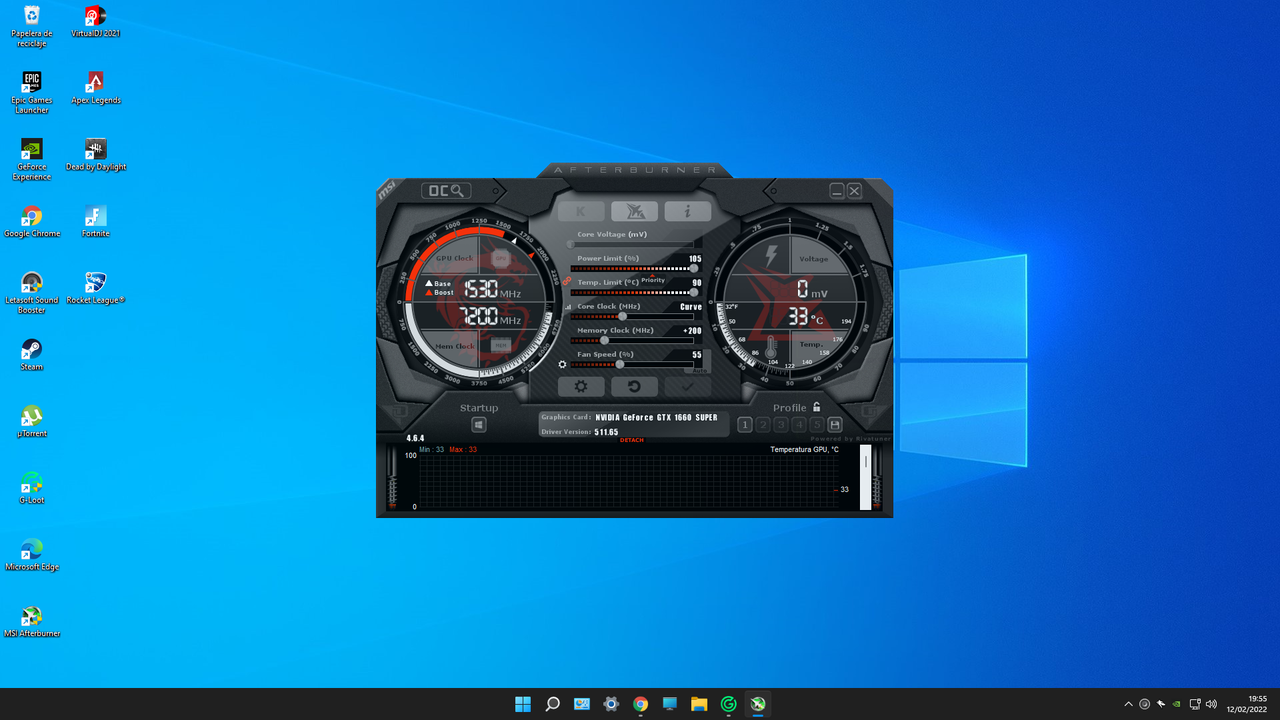1280x720 pixels.
Task: Select profile slot 5
Action: [816, 425]
